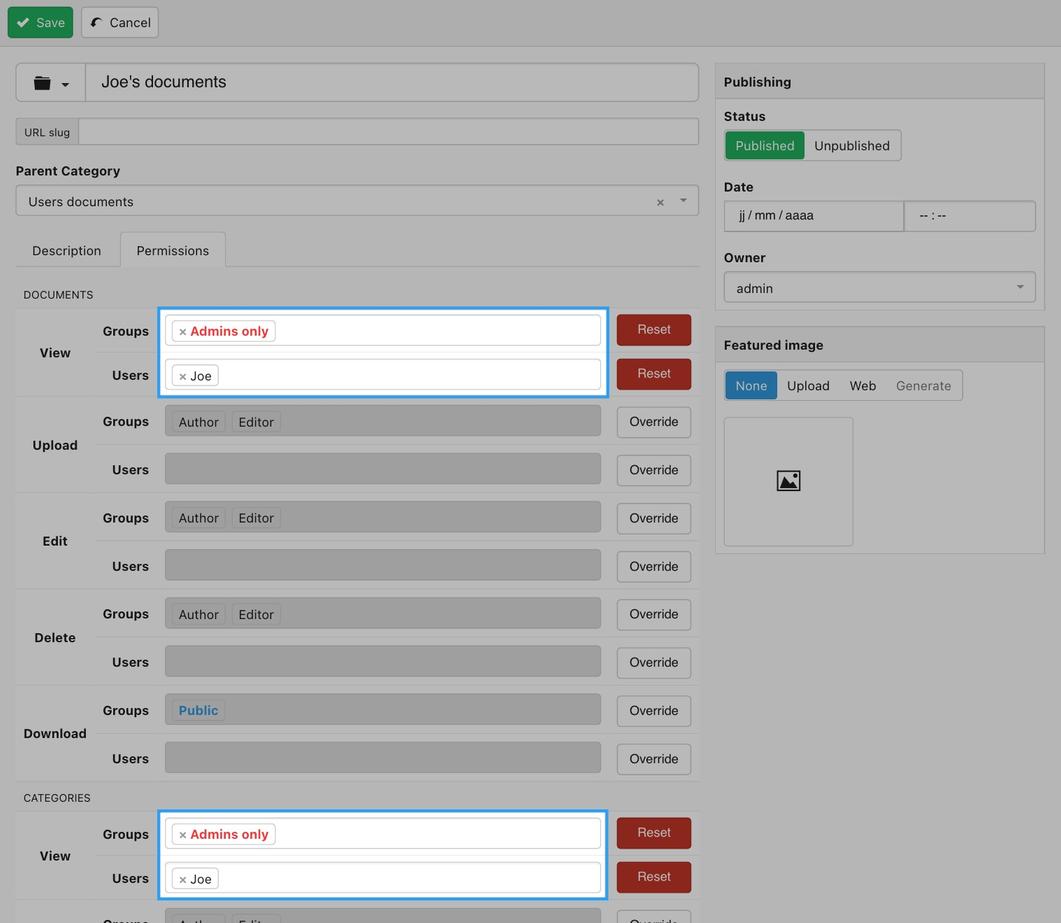Click the featured image placeholder
Screen dimensions: 1061x923
[788, 482]
